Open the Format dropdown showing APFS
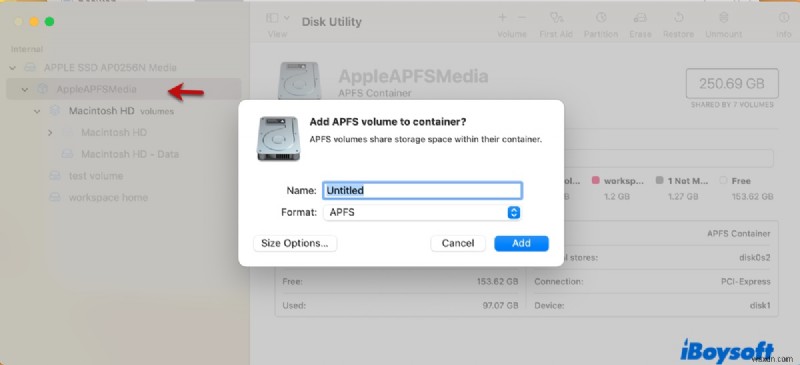Image resolution: width=800 pixels, height=365 pixels. click(x=422, y=212)
